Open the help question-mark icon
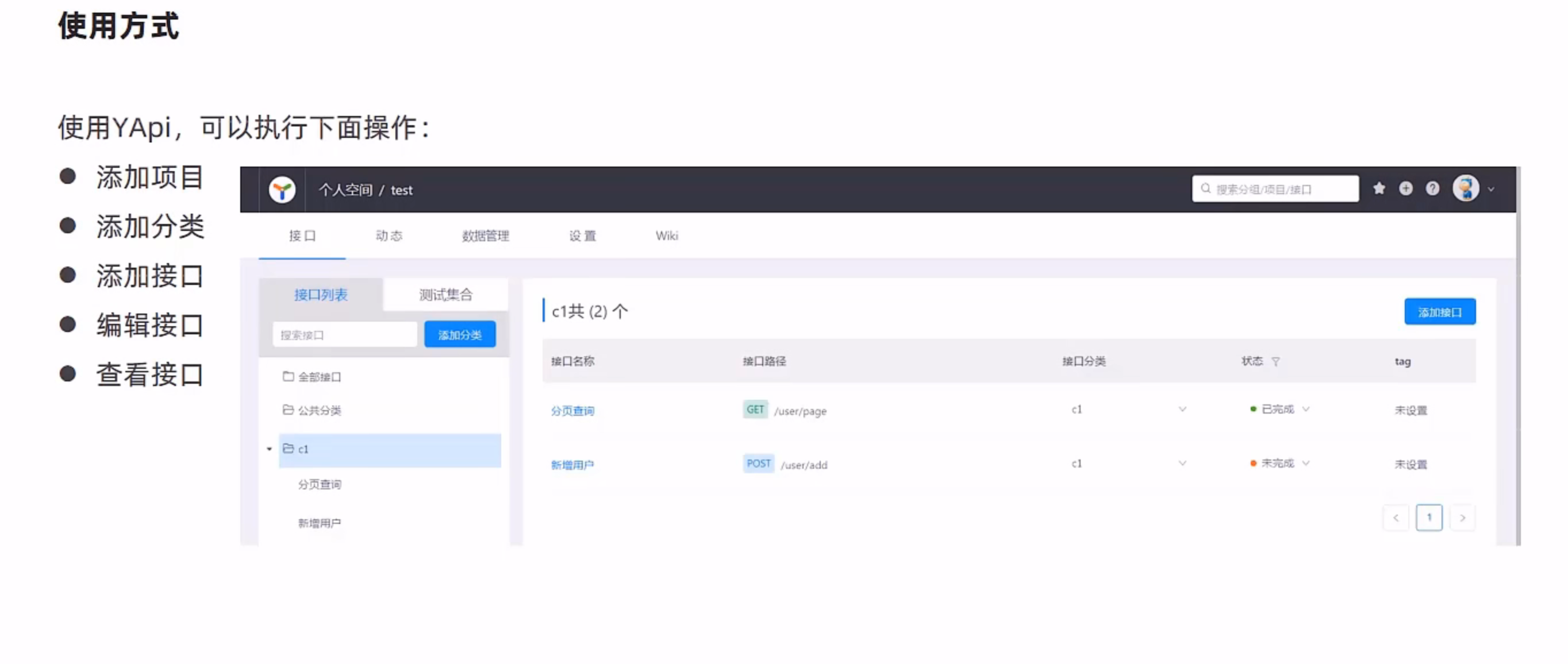The image size is (1568, 664). pyautogui.click(x=1432, y=188)
